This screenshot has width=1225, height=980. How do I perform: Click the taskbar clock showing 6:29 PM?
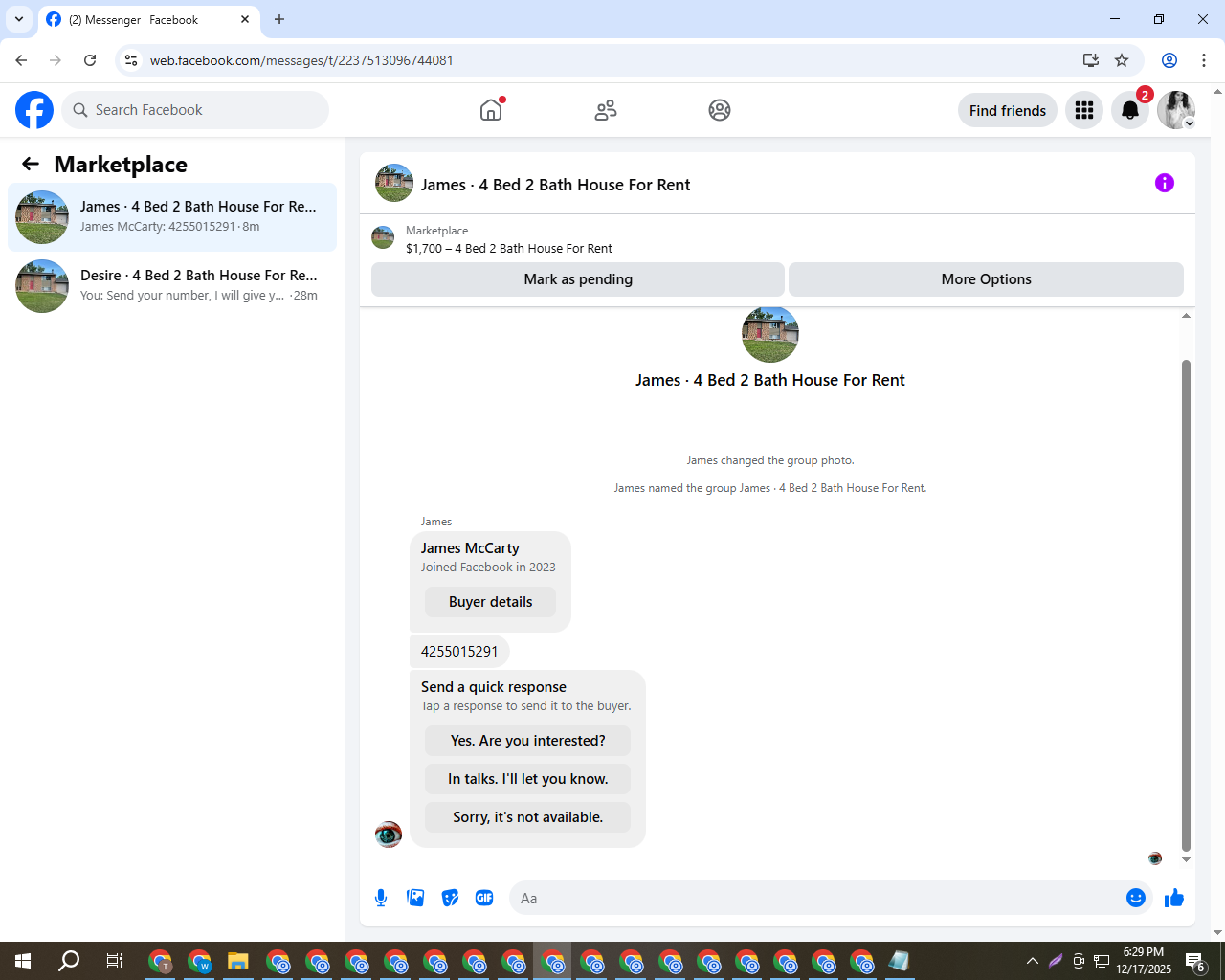click(1144, 961)
